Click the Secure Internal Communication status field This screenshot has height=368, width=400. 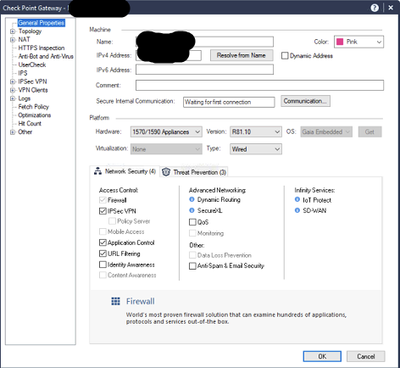(229, 102)
